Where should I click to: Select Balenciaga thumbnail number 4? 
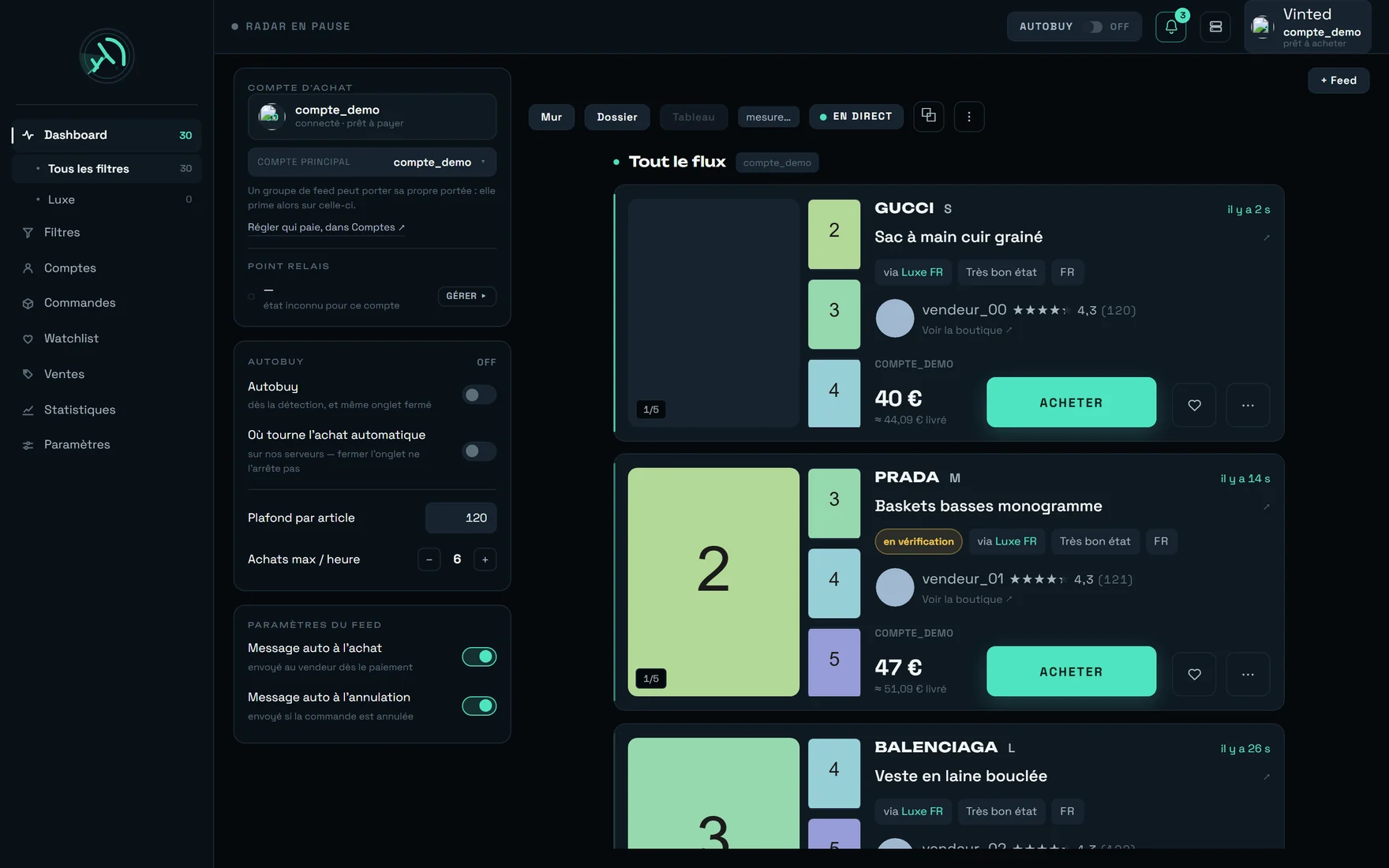pyautogui.click(x=834, y=773)
